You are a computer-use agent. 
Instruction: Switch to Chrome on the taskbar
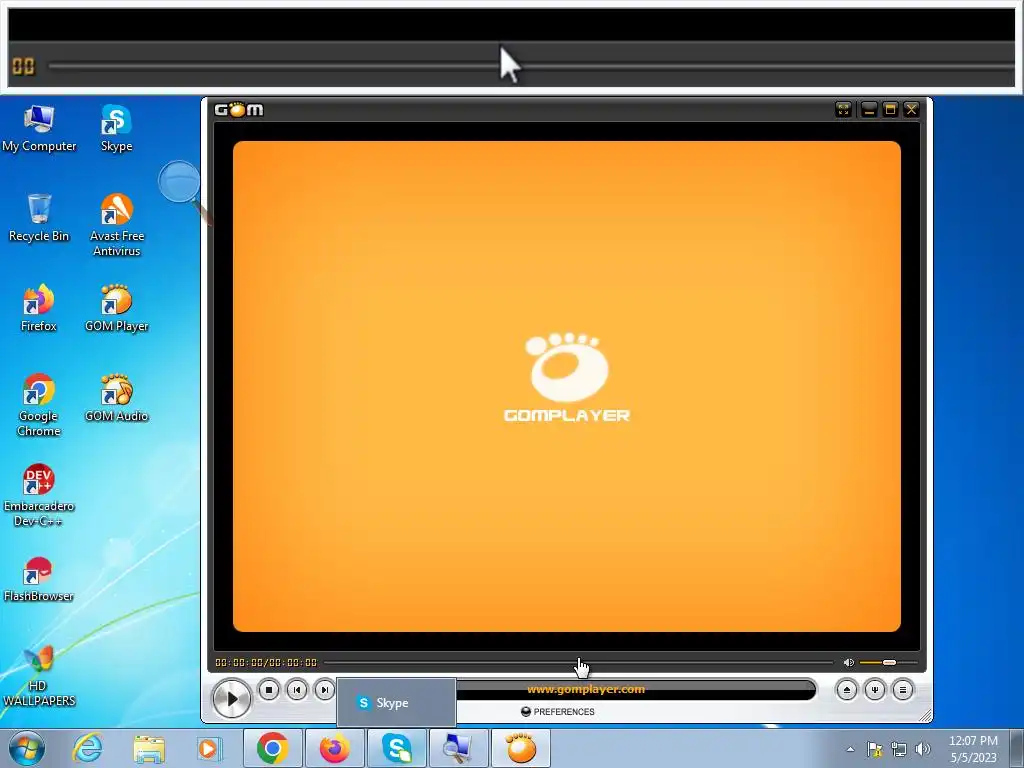tap(273, 748)
